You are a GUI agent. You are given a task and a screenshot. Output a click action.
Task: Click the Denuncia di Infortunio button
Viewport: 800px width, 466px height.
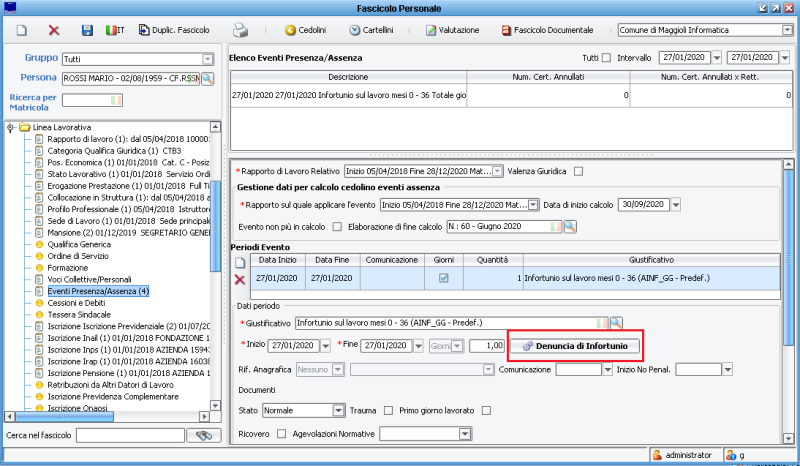(x=574, y=346)
